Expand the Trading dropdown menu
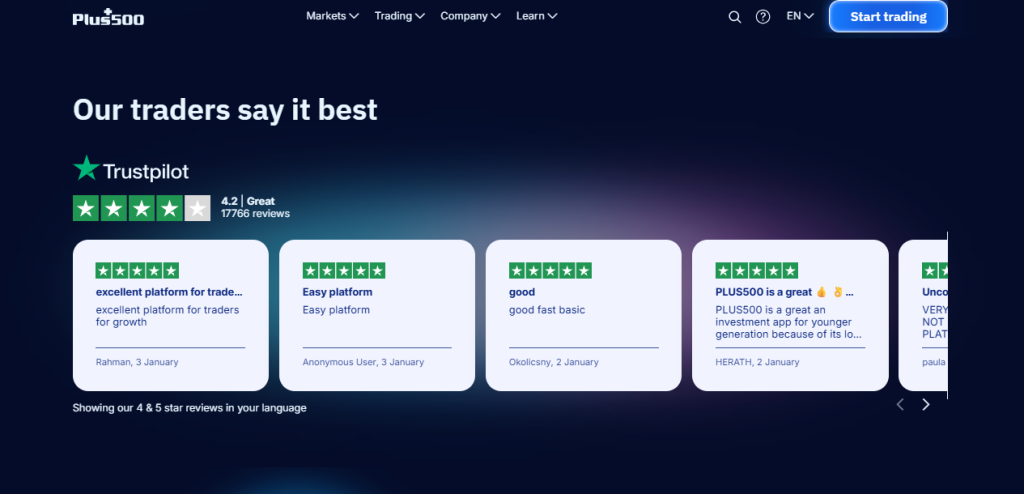 click(x=399, y=16)
